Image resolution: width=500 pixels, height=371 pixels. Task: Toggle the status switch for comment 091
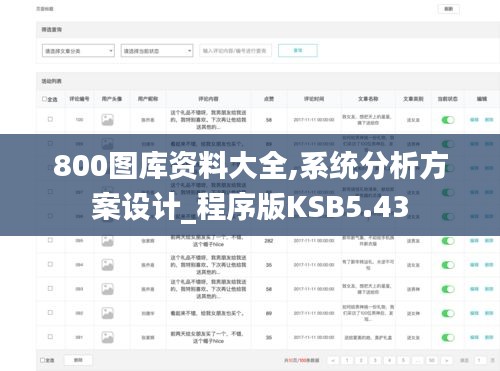[x=448, y=338]
